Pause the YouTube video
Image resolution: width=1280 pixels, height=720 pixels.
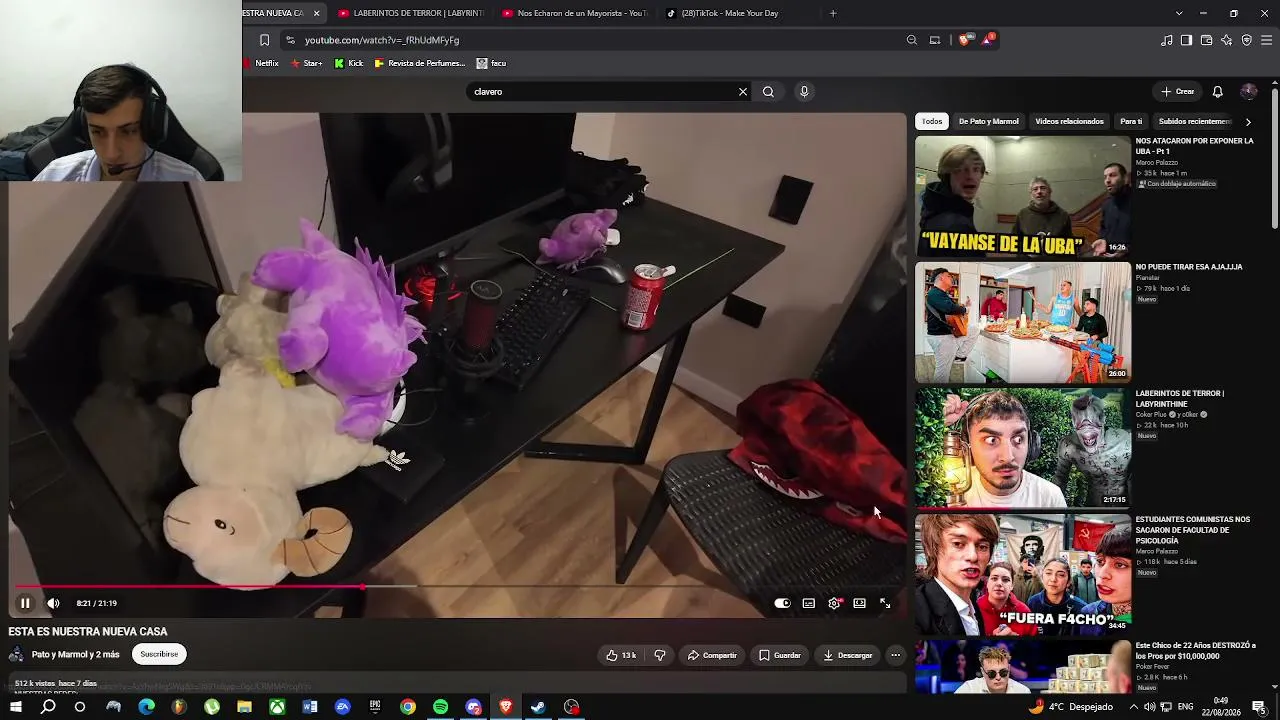(x=25, y=603)
